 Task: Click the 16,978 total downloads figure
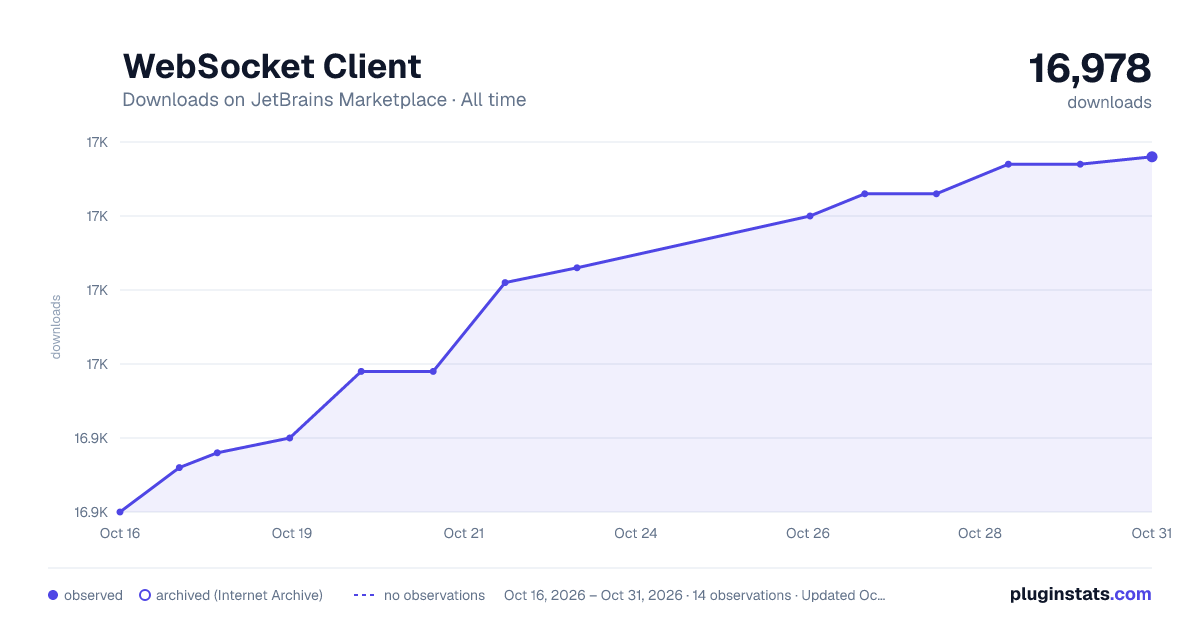[x=1090, y=68]
